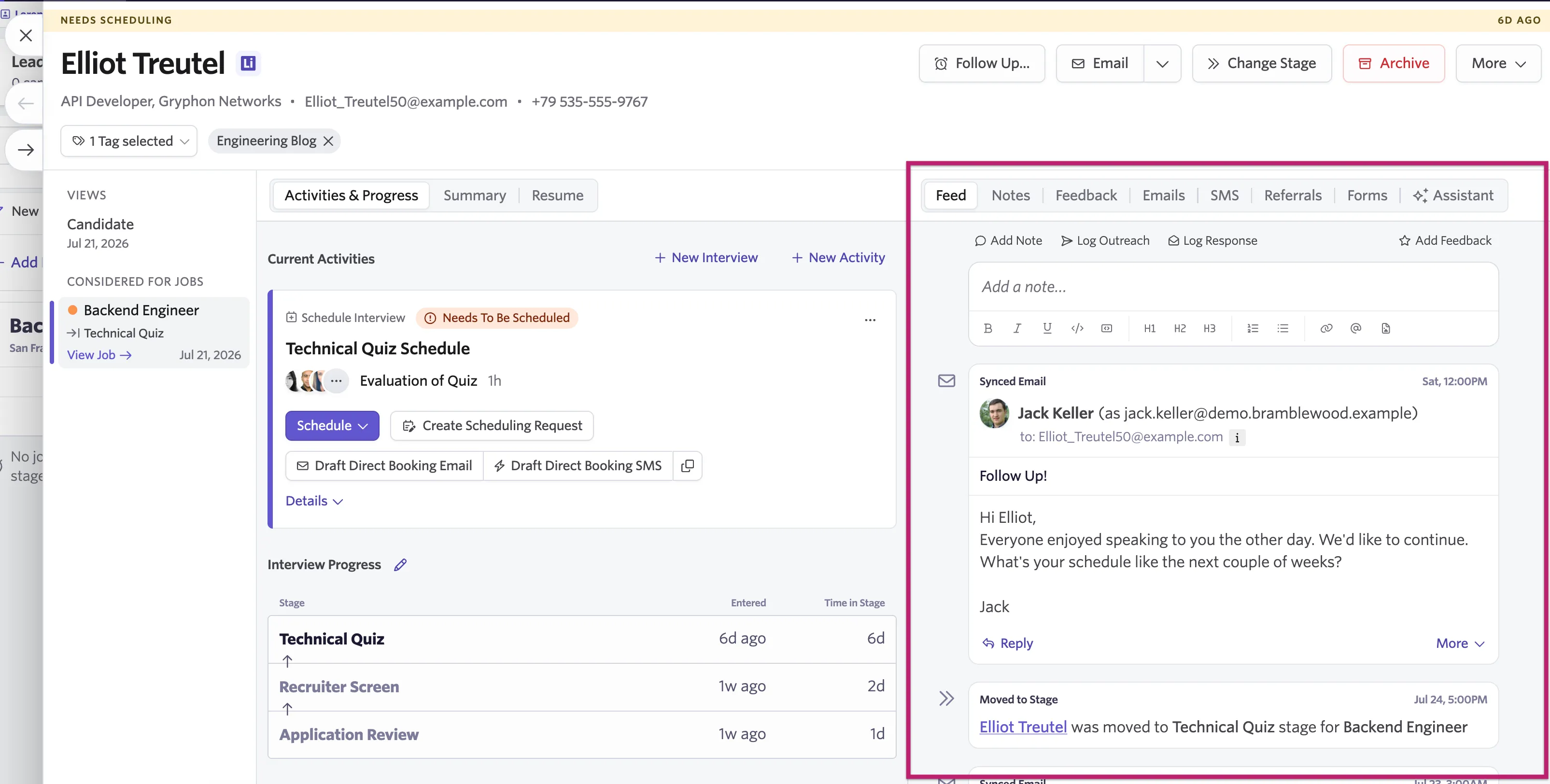
Task: Go to the next candidate arrow
Action: [x=26, y=150]
